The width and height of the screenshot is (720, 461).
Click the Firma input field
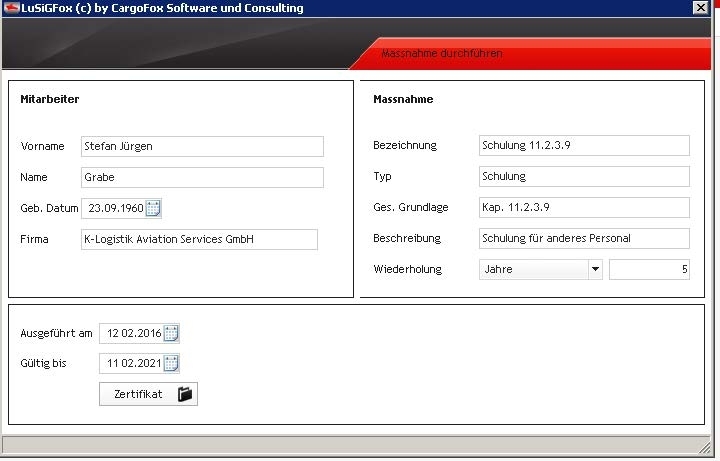pos(199,239)
